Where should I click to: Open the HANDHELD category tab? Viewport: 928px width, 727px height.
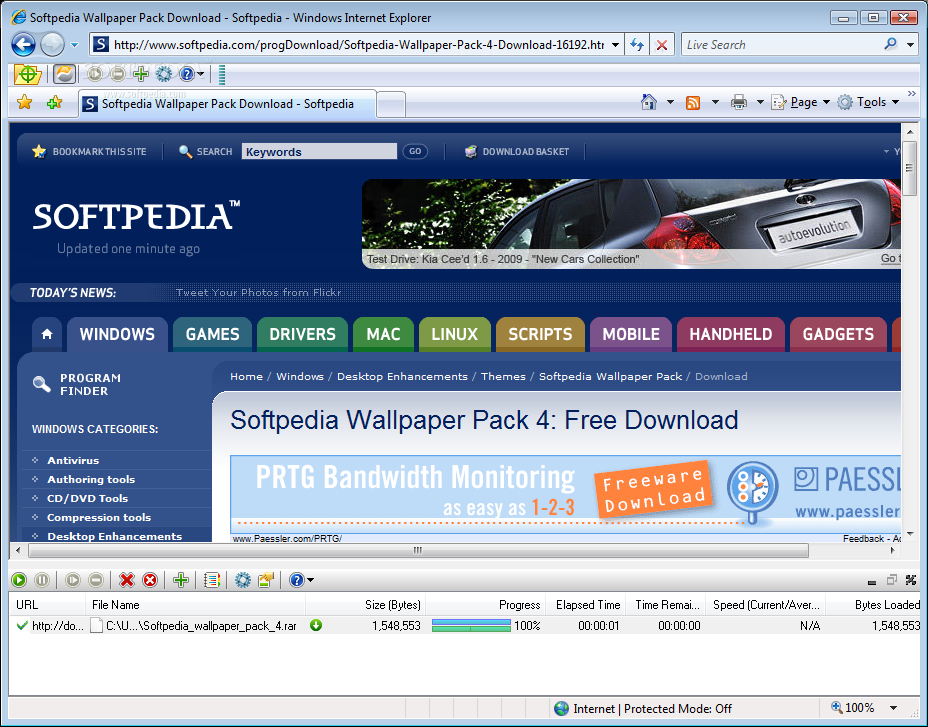click(731, 334)
